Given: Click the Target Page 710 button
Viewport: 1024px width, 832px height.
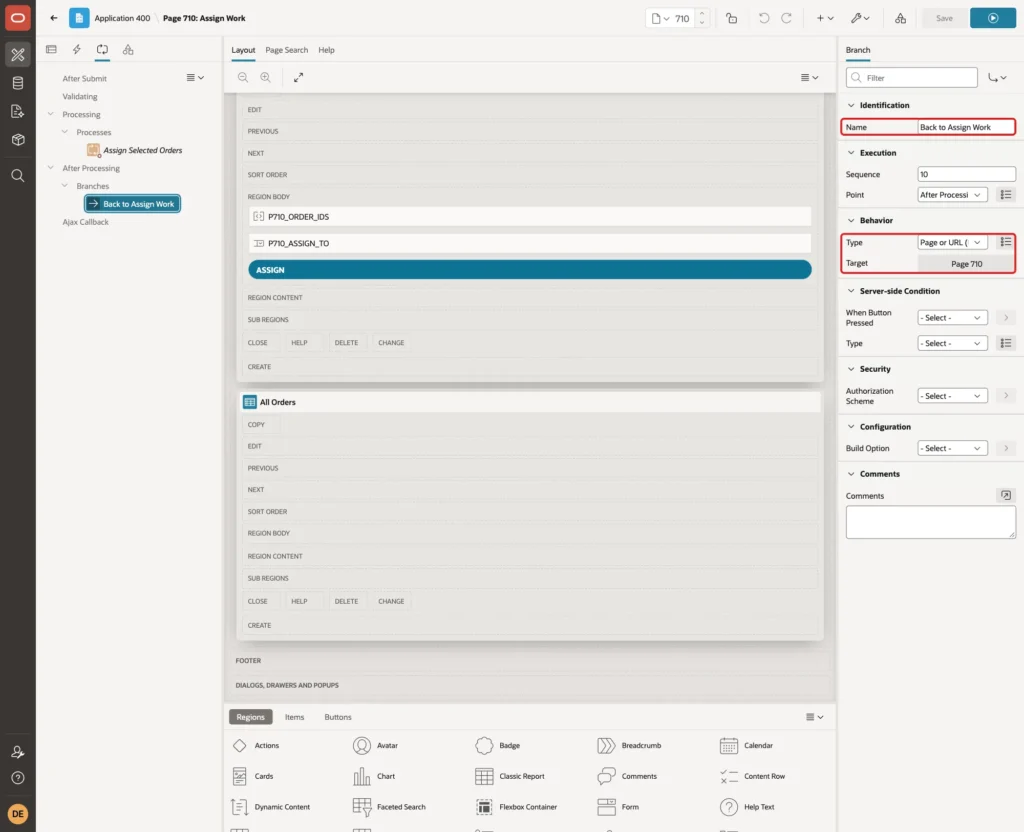Looking at the screenshot, I should point(966,264).
